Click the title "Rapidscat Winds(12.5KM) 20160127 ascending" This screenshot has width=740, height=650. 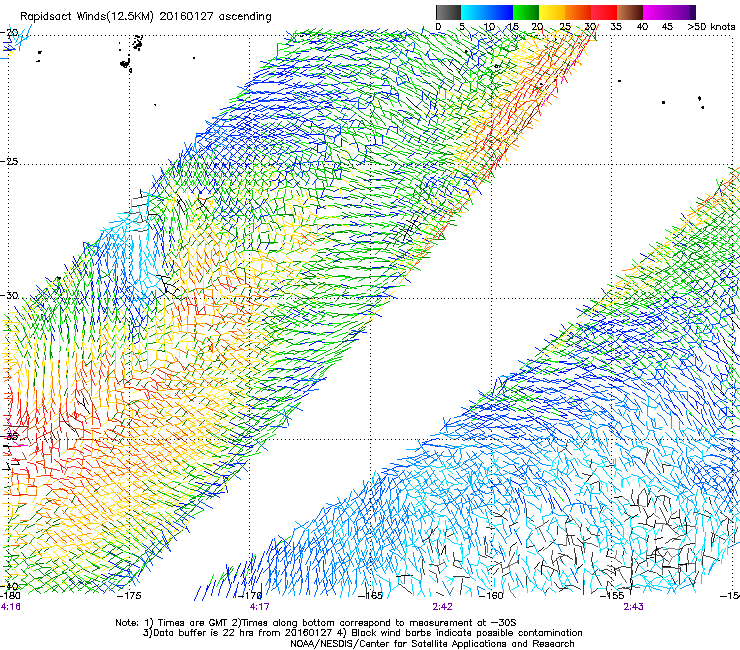tap(146, 17)
